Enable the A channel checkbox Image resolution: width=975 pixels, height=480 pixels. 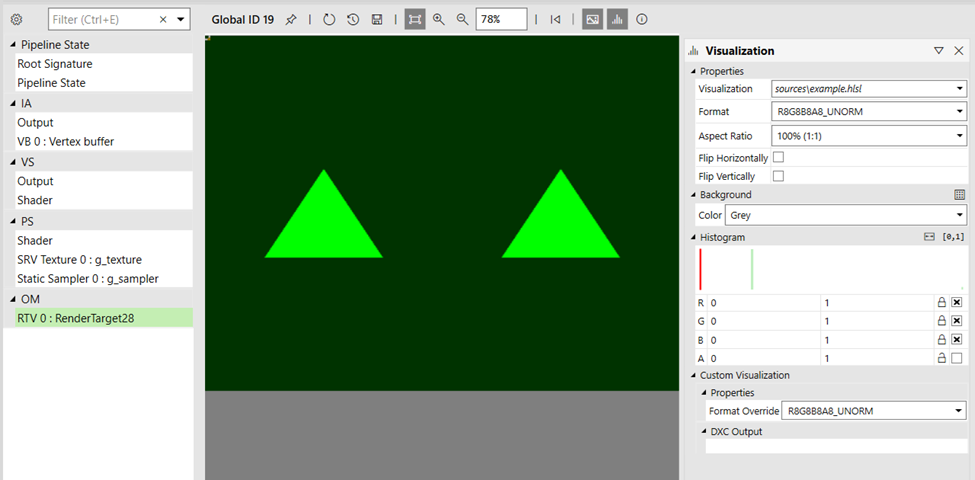pos(957,358)
